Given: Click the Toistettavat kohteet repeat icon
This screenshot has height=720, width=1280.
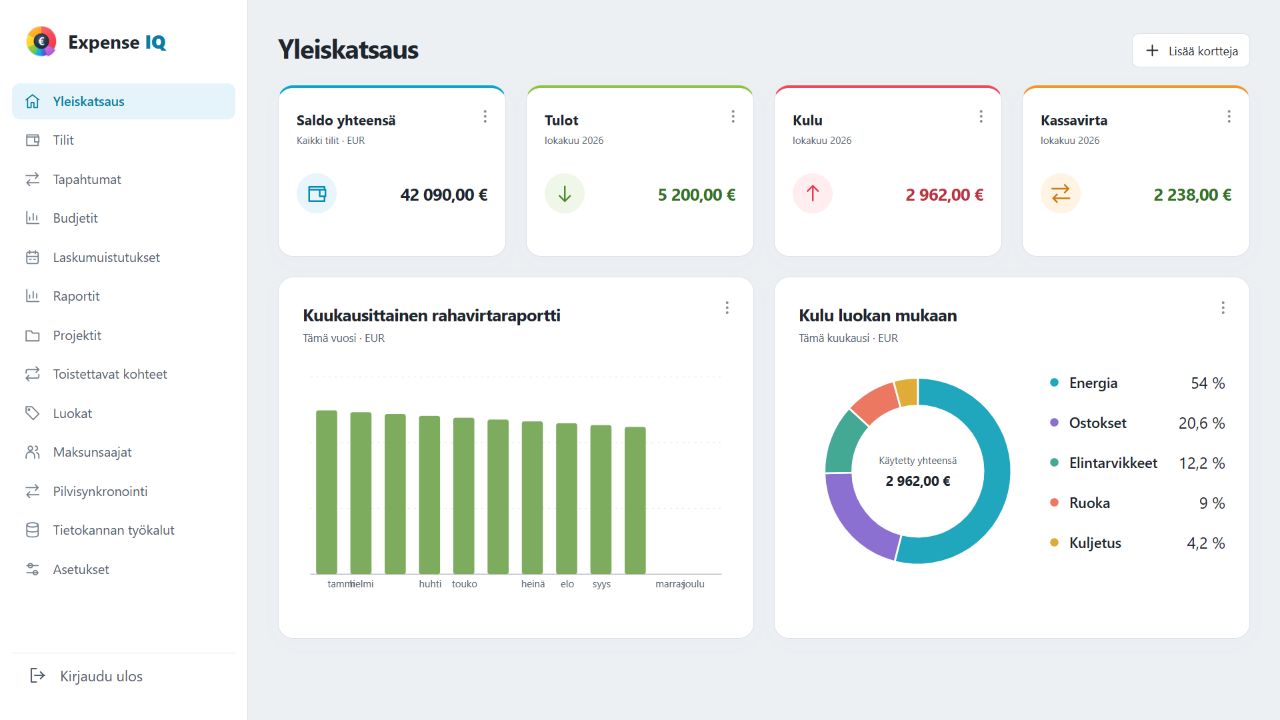Looking at the screenshot, I should pos(33,374).
